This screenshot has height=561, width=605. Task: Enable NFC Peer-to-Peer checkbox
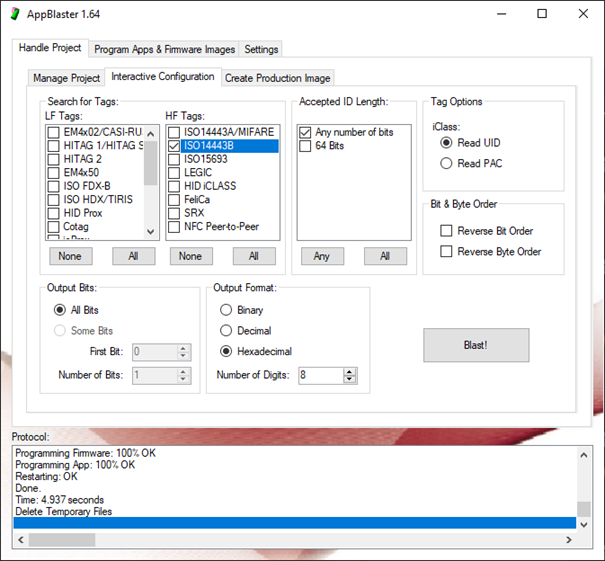(x=174, y=227)
